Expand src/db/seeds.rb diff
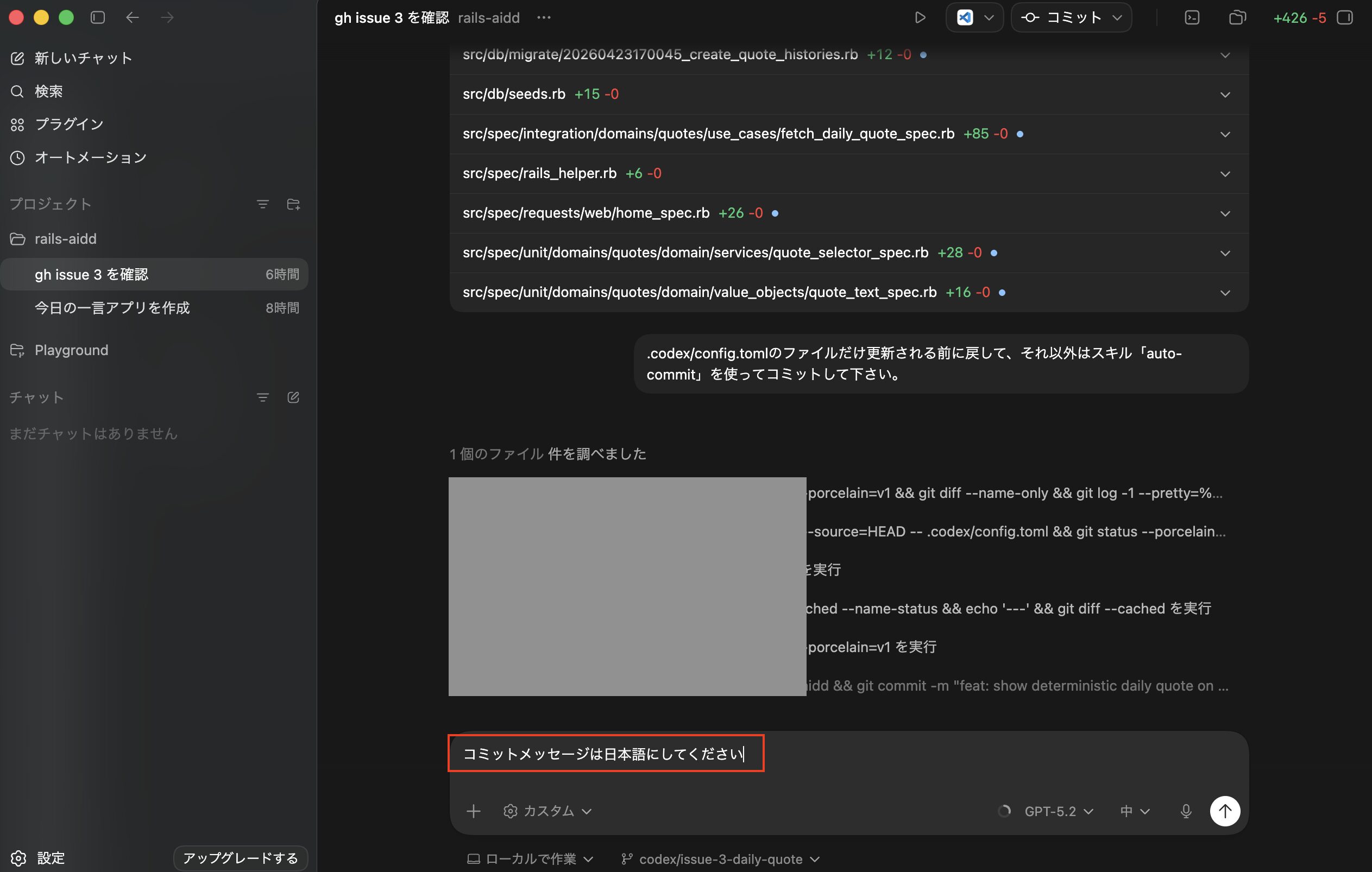Screen dimensions: 1372x872 (x=1225, y=94)
